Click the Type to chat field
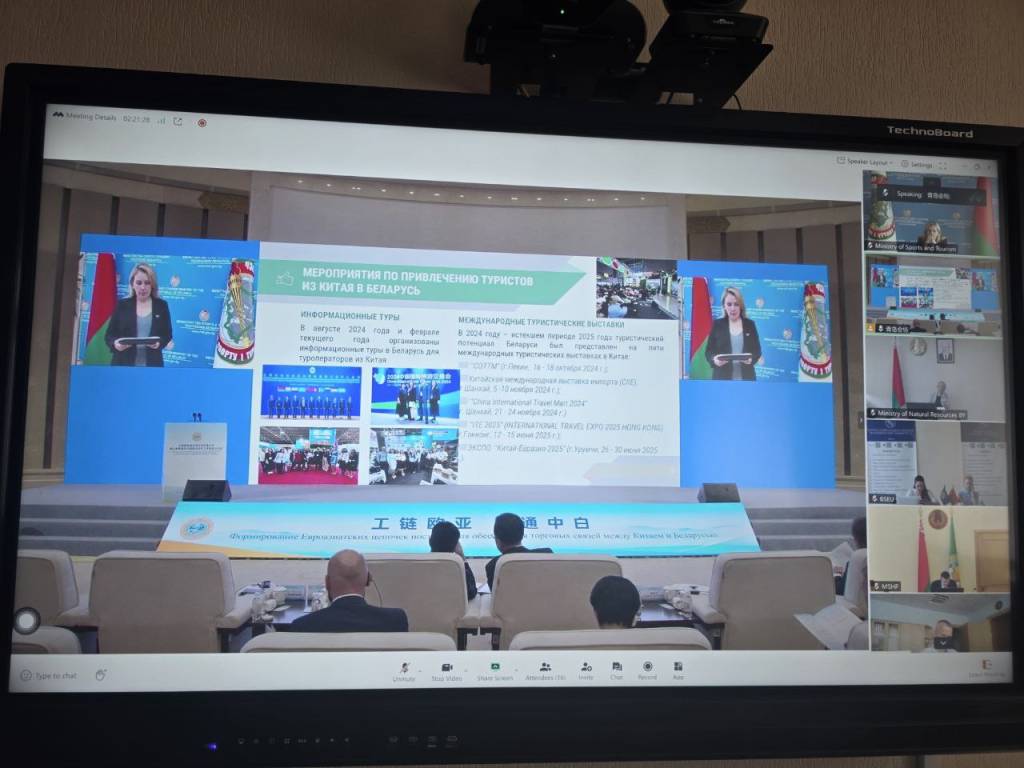Screen dimensions: 1024x768 [50, 675]
